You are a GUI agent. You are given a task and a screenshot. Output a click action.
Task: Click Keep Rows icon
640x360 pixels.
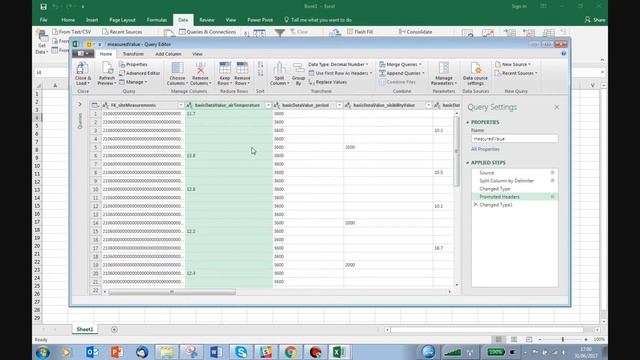click(x=224, y=68)
